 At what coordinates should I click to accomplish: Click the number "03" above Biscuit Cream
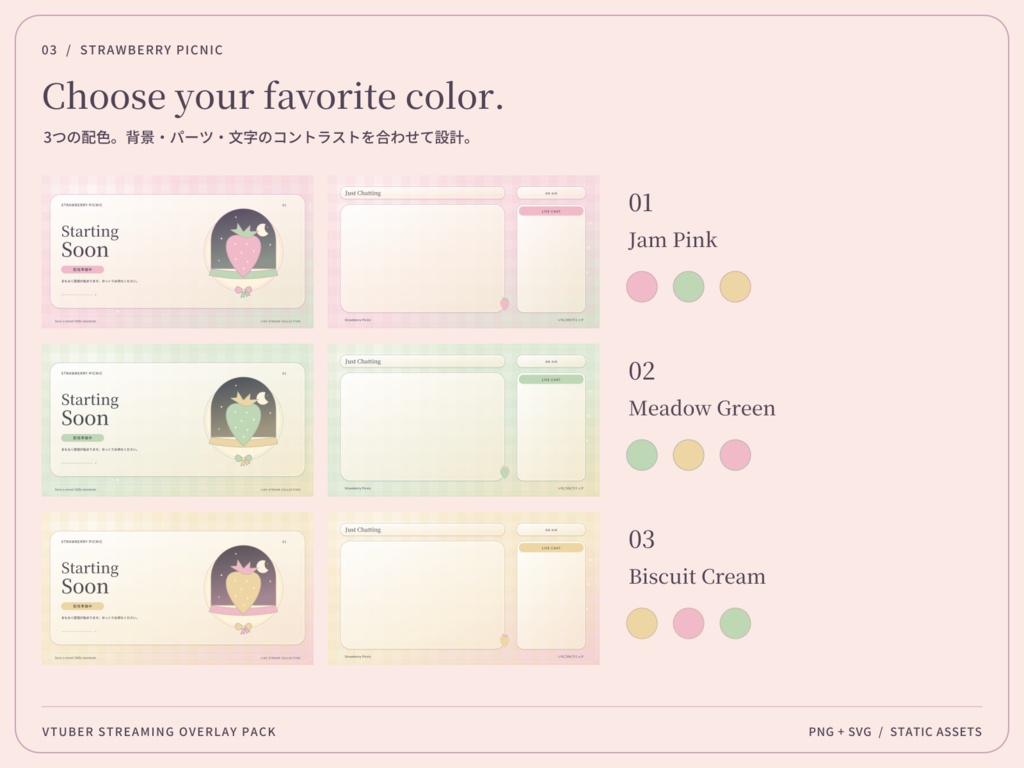641,540
